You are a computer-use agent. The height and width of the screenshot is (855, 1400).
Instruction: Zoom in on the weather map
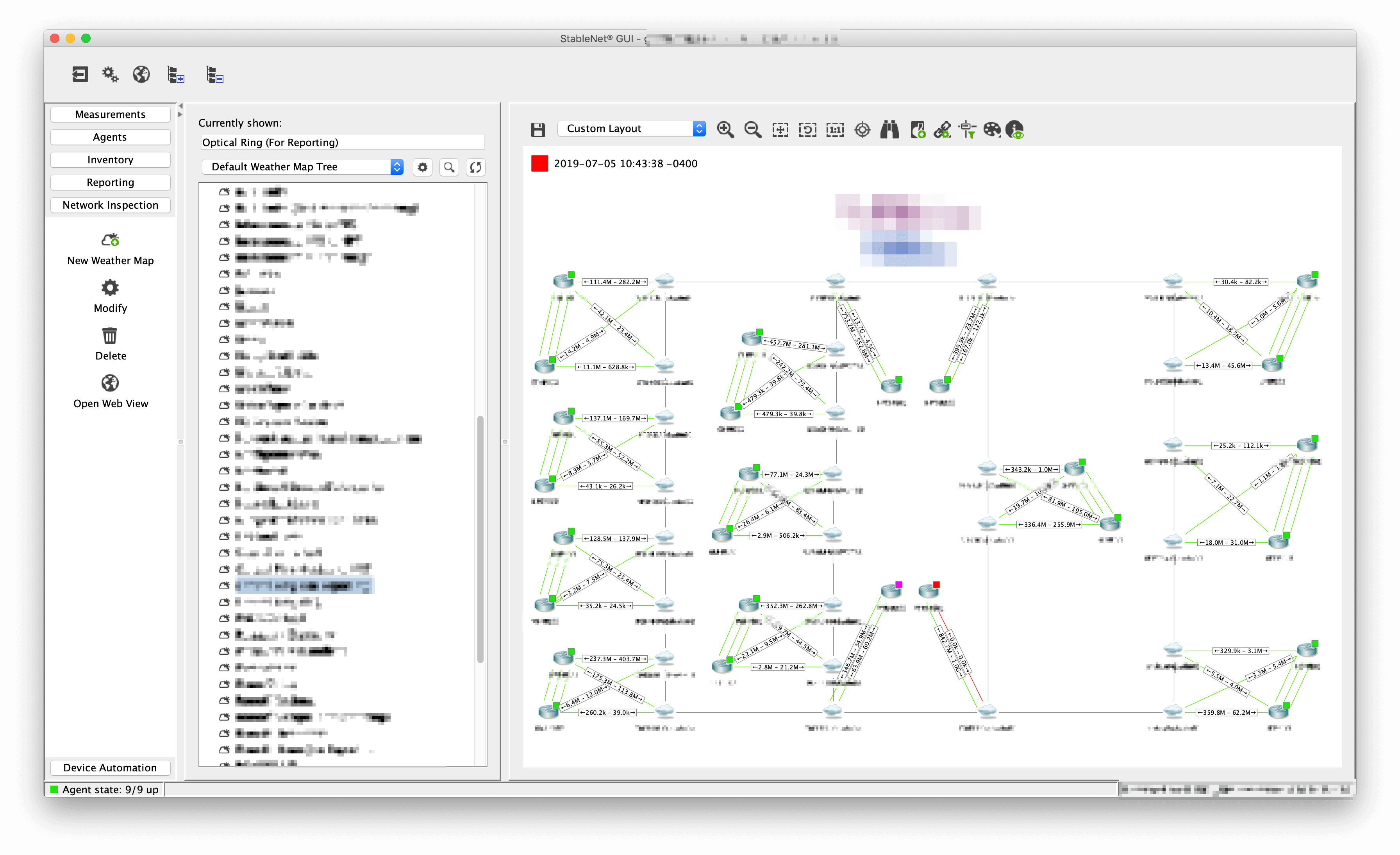[725, 130]
